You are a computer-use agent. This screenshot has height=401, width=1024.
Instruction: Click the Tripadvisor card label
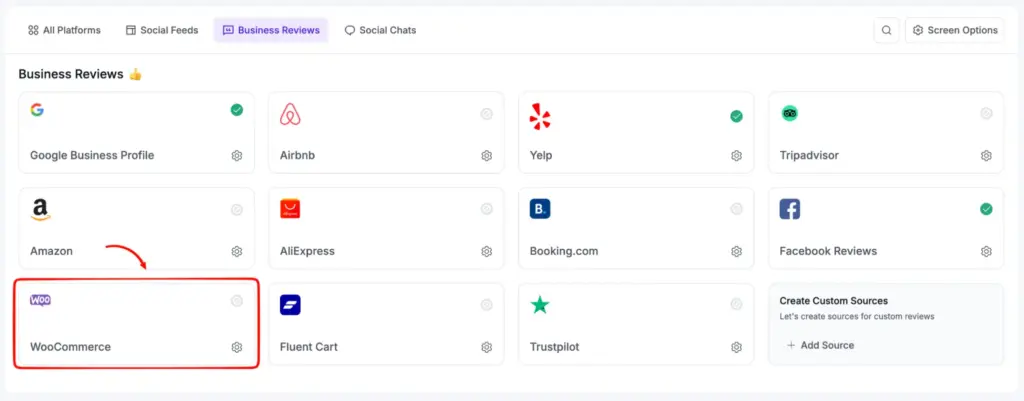(x=809, y=155)
